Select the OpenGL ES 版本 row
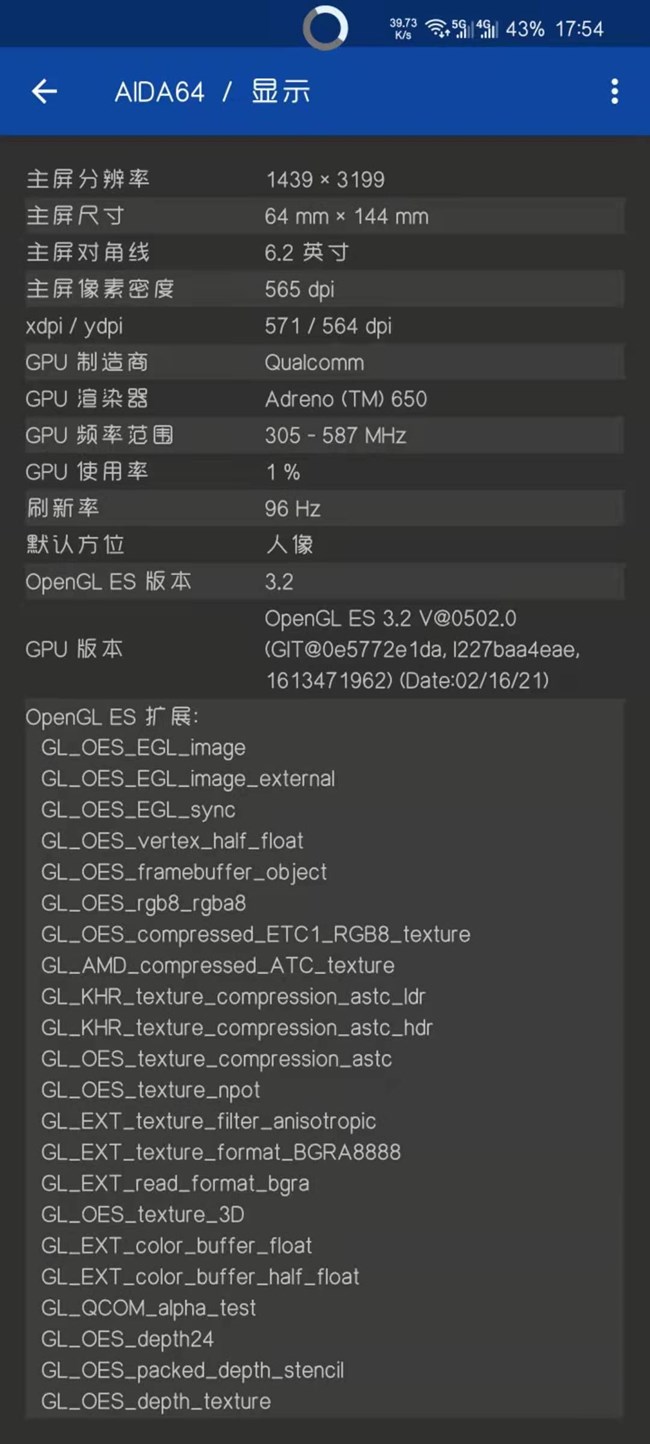This screenshot has height=1444, width=650. pyautogui.click(x=324, y=582)
